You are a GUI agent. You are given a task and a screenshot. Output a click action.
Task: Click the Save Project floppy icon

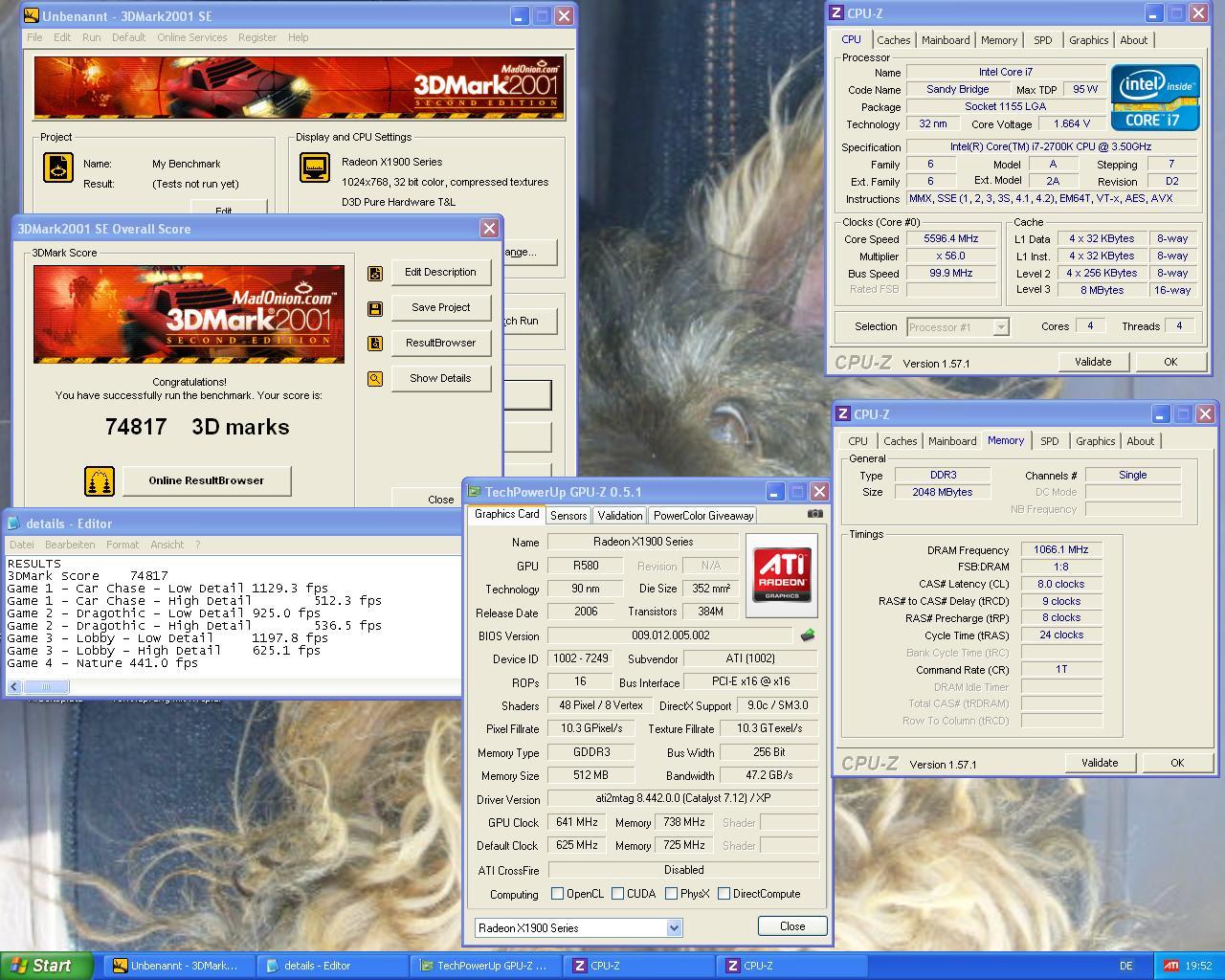pyautogui.click(x=375, y=308)
